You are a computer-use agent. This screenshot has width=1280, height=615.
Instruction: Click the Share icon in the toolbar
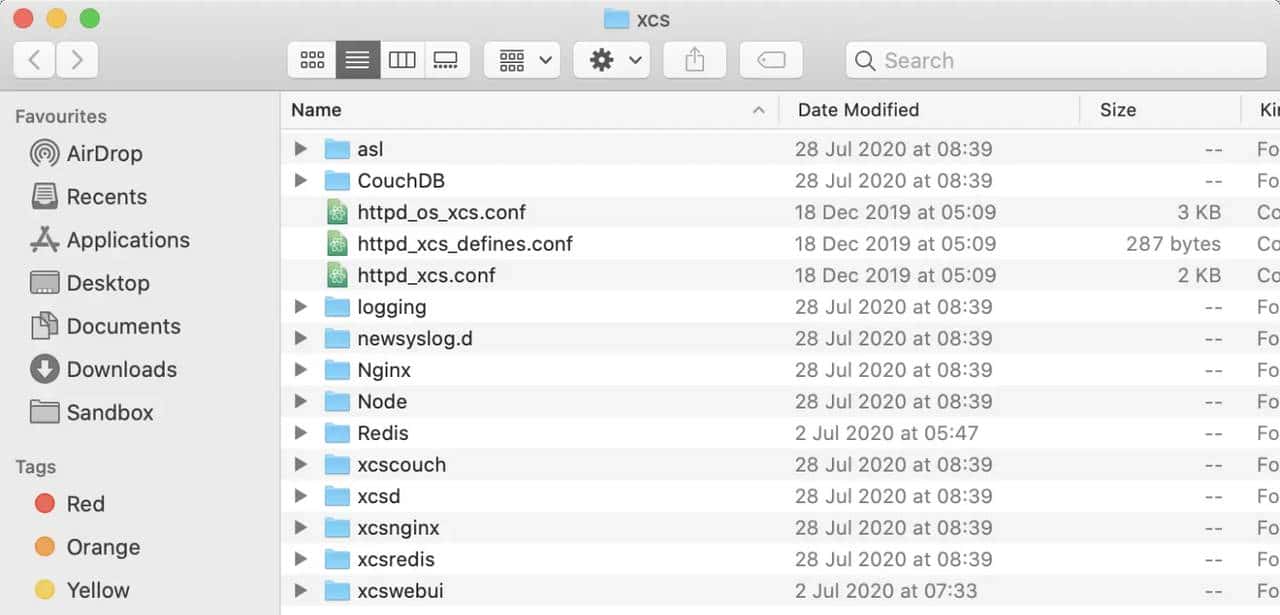point(694,60)
